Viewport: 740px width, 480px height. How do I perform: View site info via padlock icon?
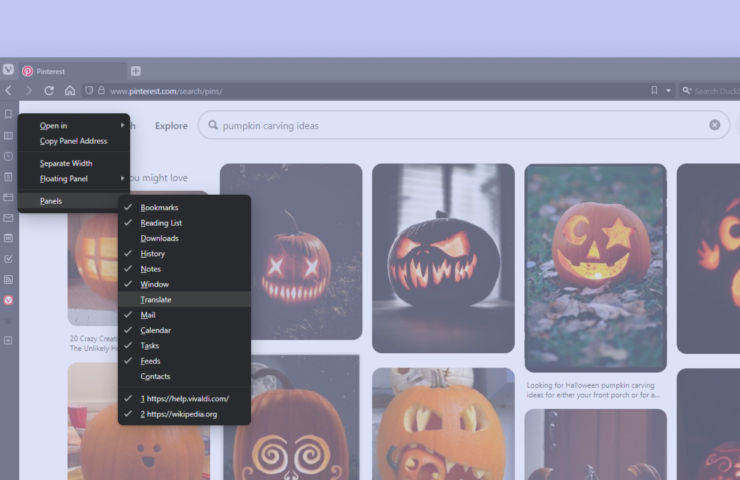[101, 90]
